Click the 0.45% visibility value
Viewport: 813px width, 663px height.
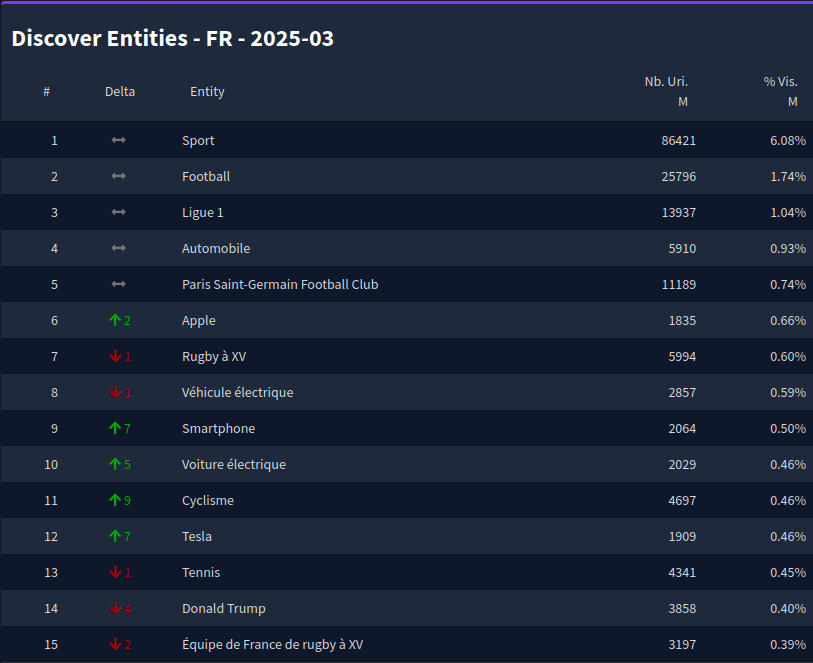pos(788,573)
